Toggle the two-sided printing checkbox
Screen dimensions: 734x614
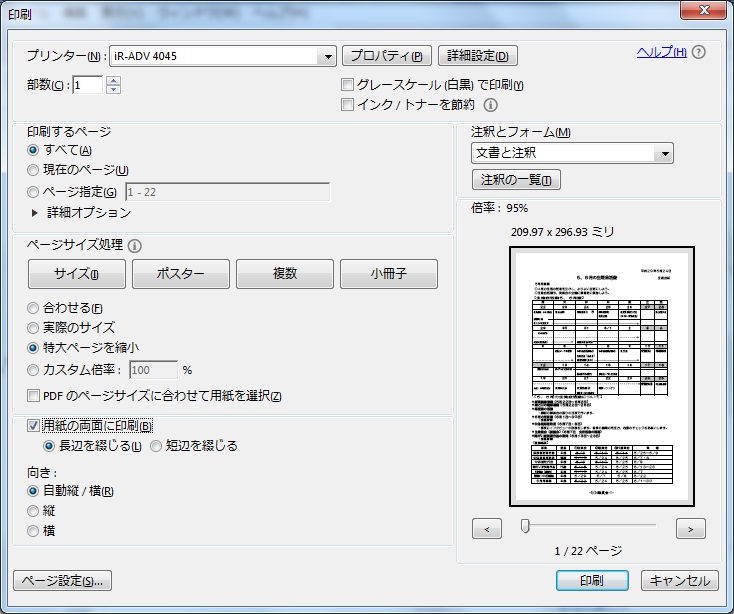pyautogui.click(x=34, y=426)
